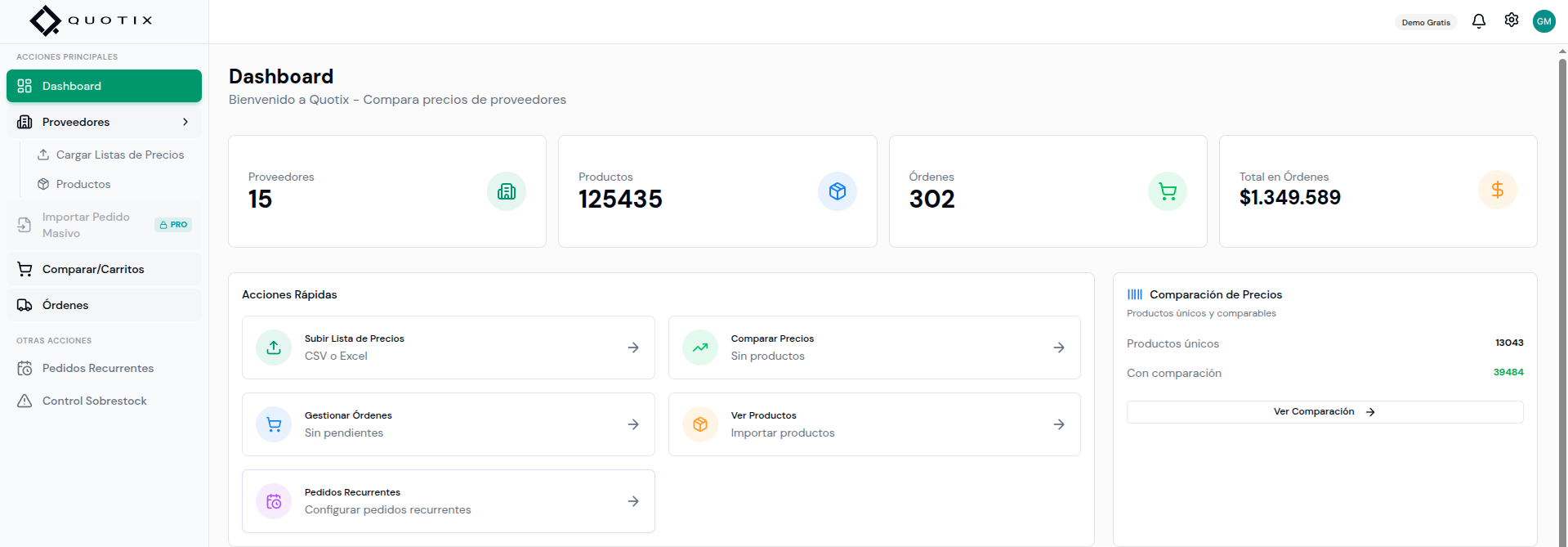Click the green Órdenes cart icon
This screenshot has width=1568, height=547.
pyautogui.click(x=1167, y=191)
